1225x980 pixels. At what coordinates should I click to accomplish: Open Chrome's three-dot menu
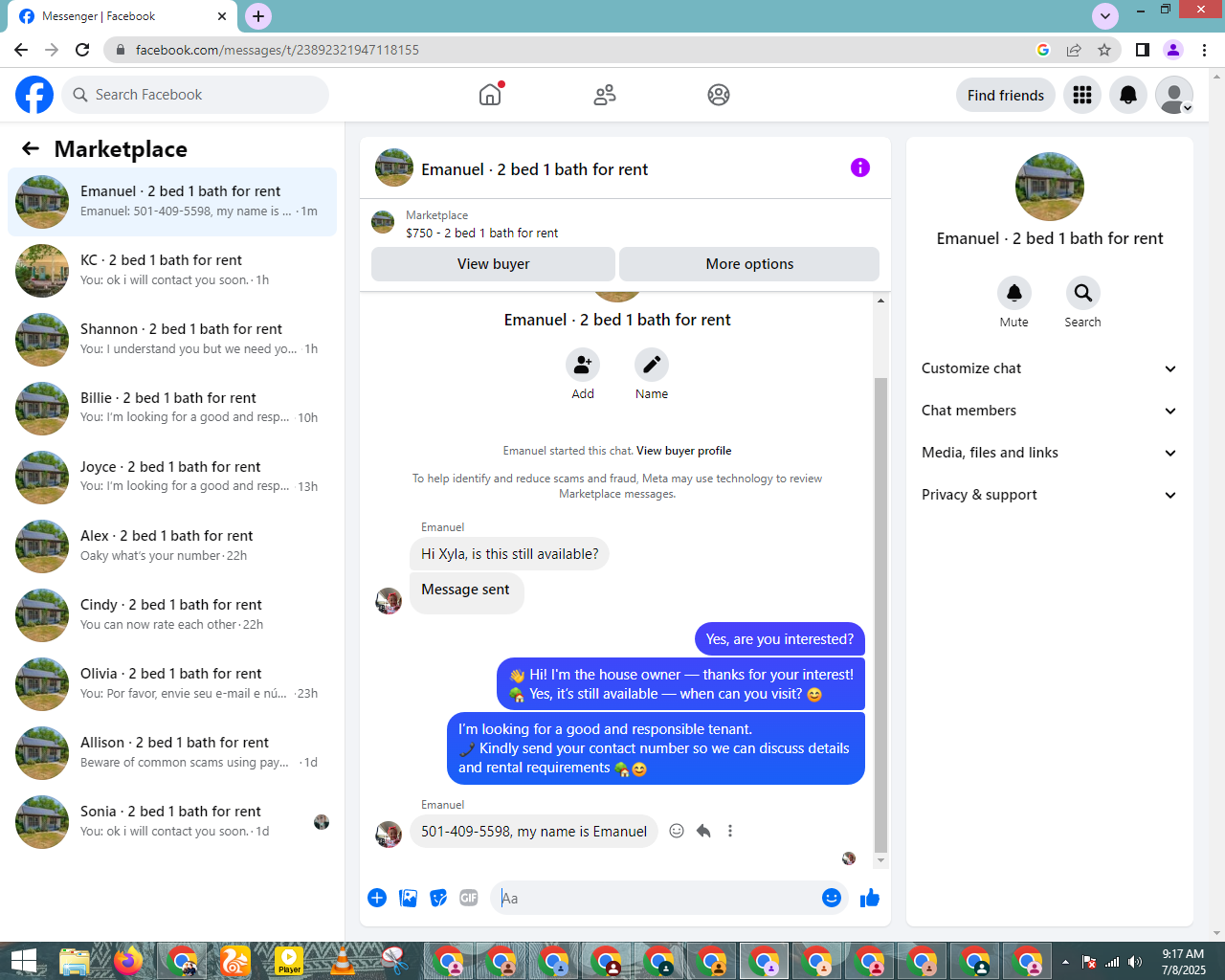(1205, 50)
